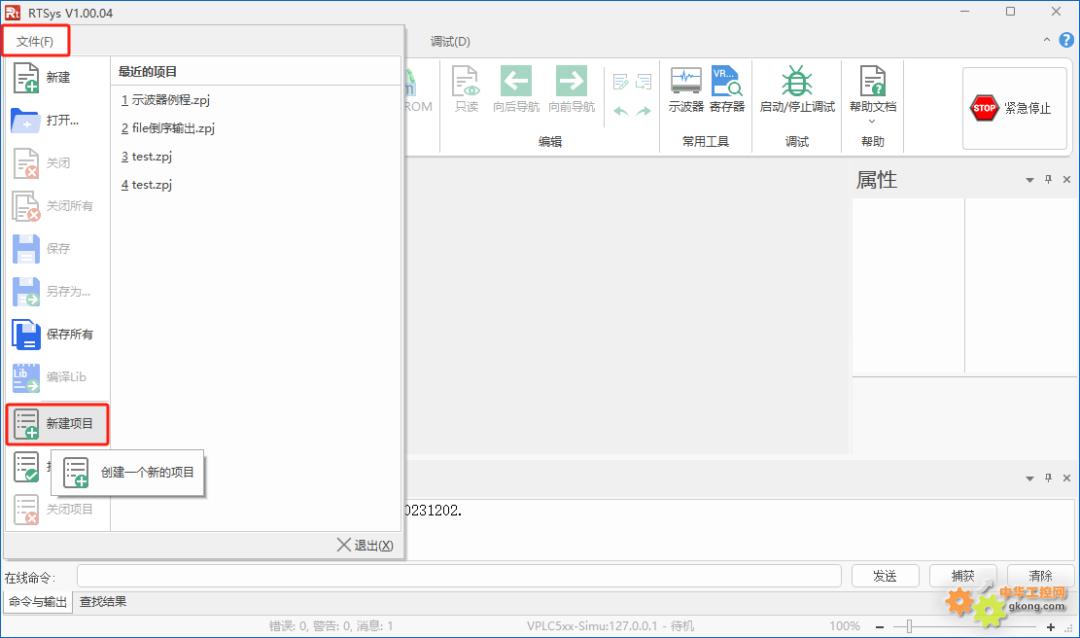Click the 紧急停止 emergency stop button
The image size is (1080, 638).
click(1013, 108)
